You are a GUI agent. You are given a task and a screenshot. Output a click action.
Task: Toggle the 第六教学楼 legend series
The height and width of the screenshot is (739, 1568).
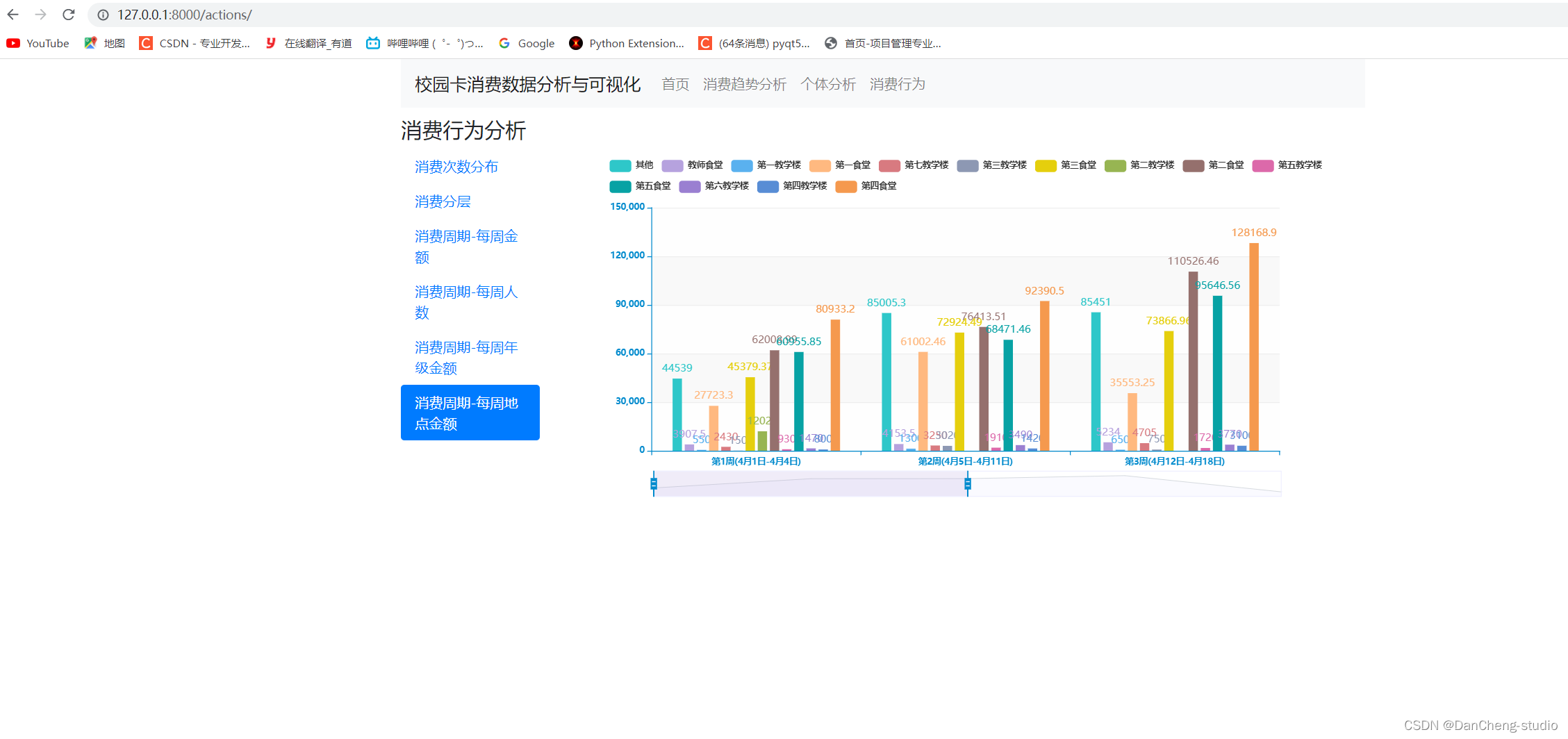tap(713, 186)
